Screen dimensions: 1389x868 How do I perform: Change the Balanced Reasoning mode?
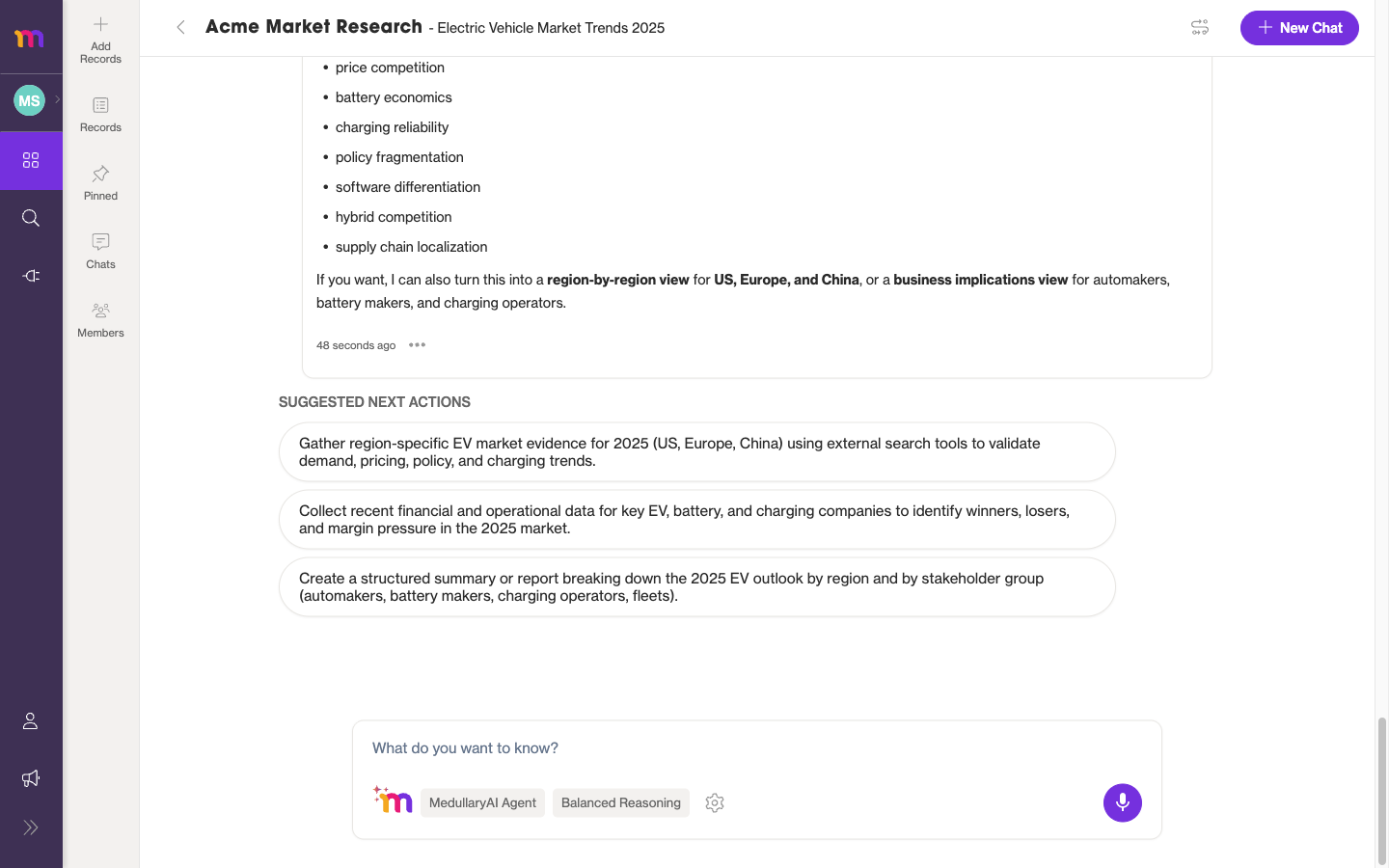point(621,802)
